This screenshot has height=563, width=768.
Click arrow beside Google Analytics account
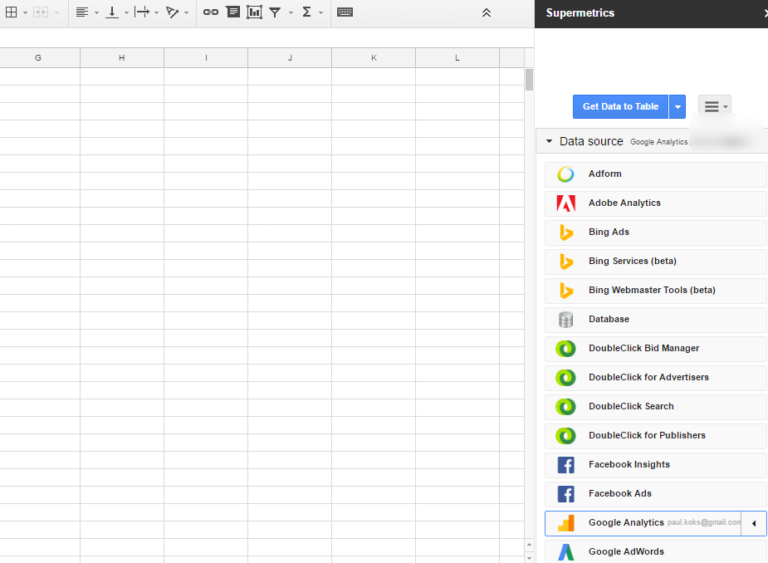[754, 523]
